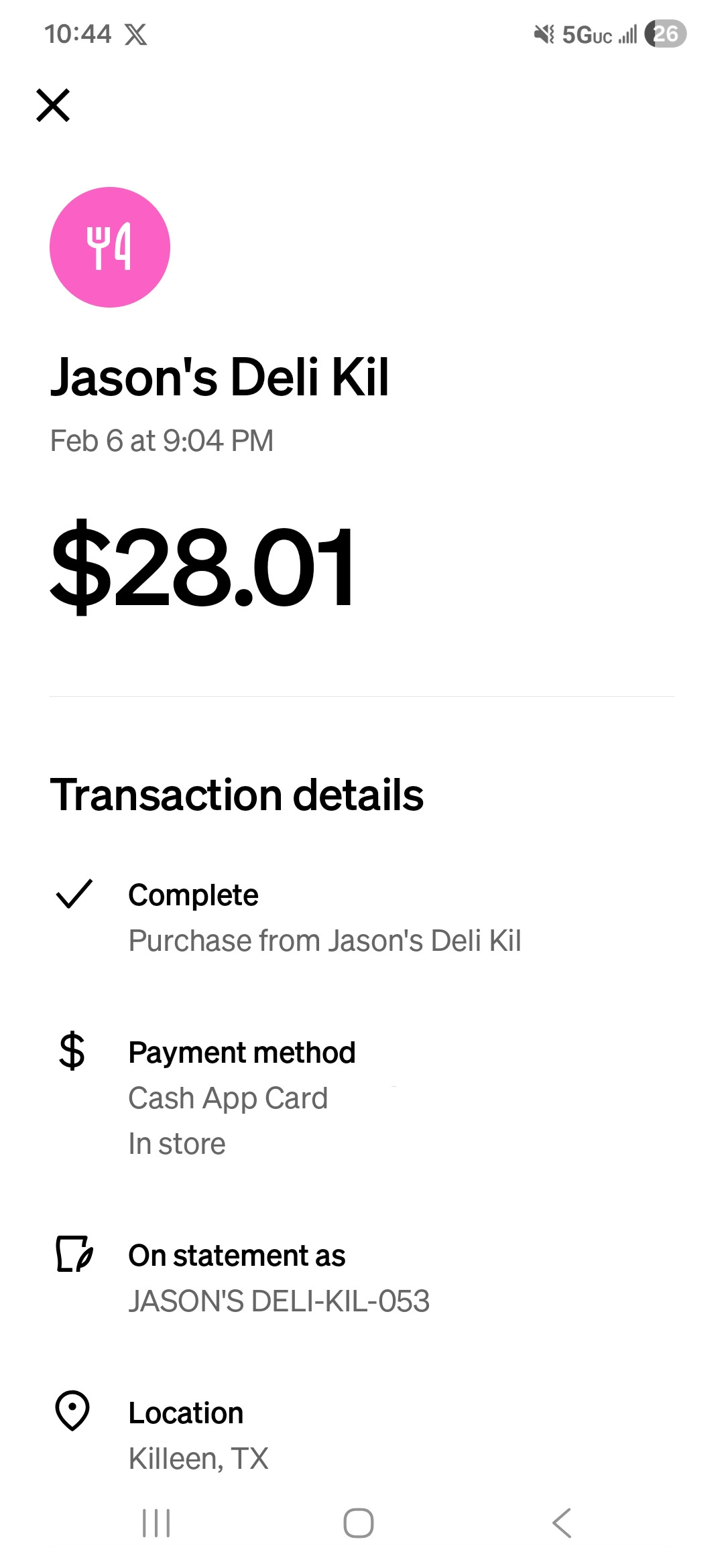Close the transaction details screen
Viewport: 724px width, 1568px height.
coord(53,106)
